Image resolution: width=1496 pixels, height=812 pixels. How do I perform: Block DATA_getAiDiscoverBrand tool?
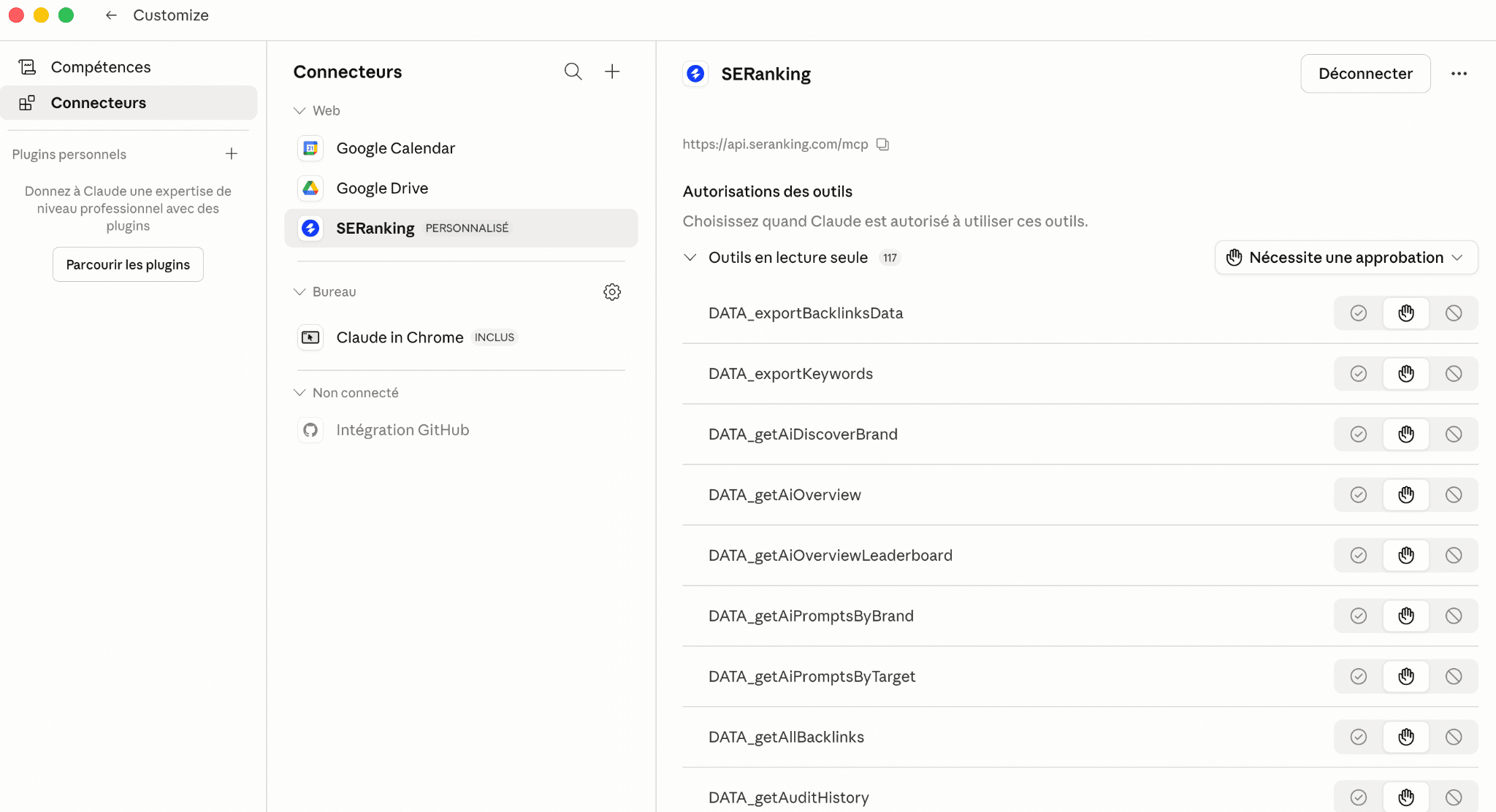pyautogui.click(x=1454, y=434)
